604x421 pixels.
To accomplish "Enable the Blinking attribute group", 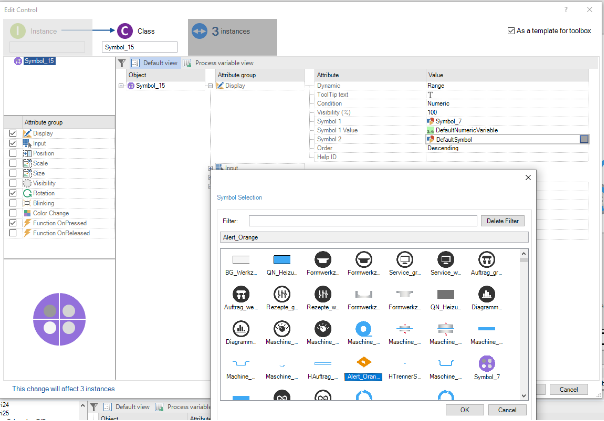I will 13,203.
